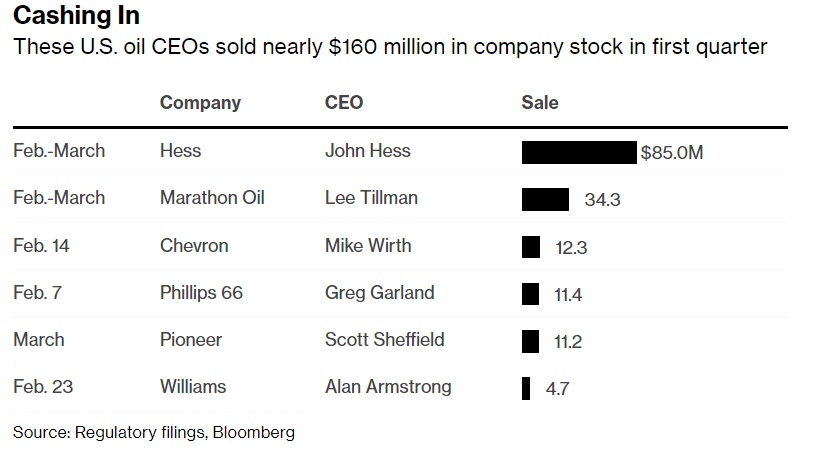Click the Chevron sale bar
Image resolution: width=819 pixels, height=465 pixels.
(x=531, y=247)
